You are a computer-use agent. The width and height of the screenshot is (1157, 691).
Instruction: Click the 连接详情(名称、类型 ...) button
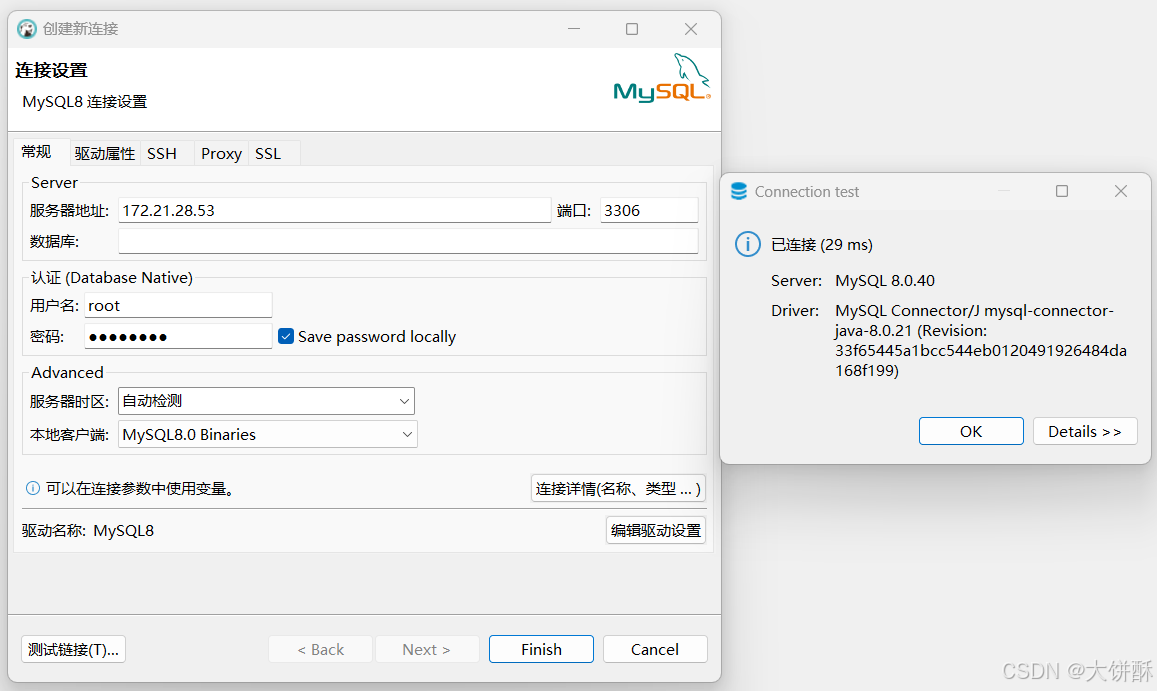(618, 489)
